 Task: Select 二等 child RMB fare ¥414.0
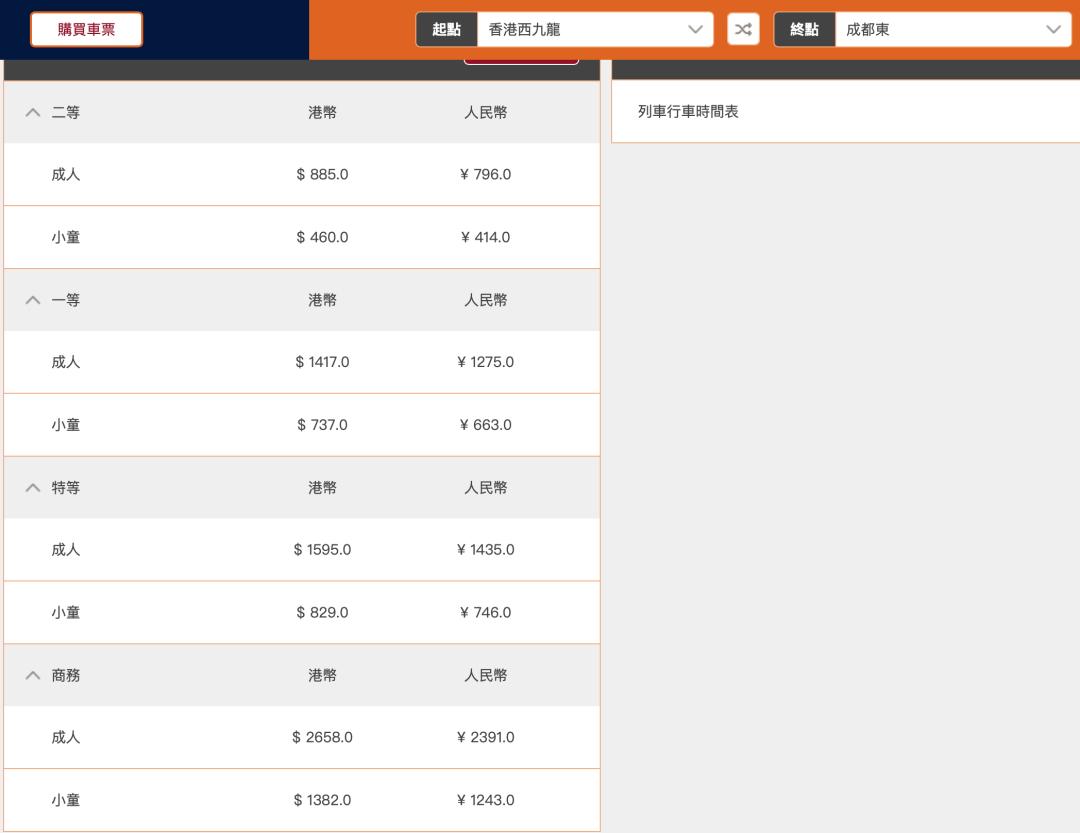(485, 238)
